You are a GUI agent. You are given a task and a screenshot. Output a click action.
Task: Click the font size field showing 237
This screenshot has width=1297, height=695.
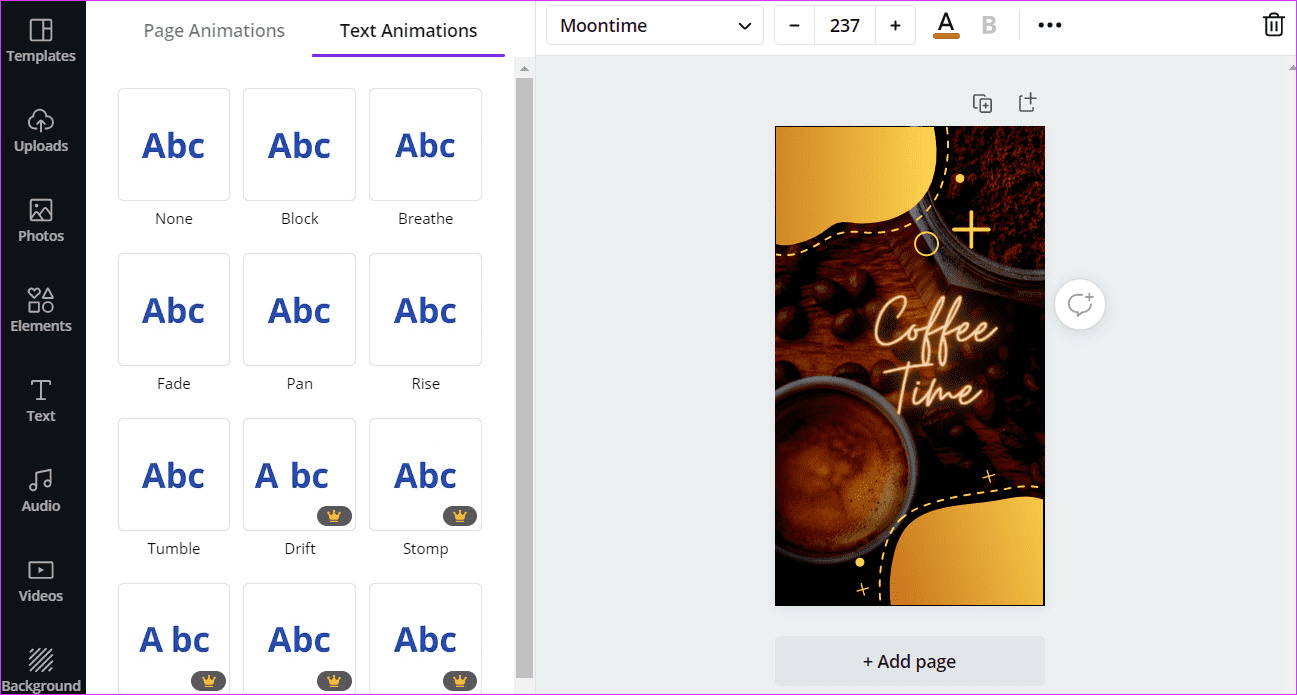click(x=845, y=25)
